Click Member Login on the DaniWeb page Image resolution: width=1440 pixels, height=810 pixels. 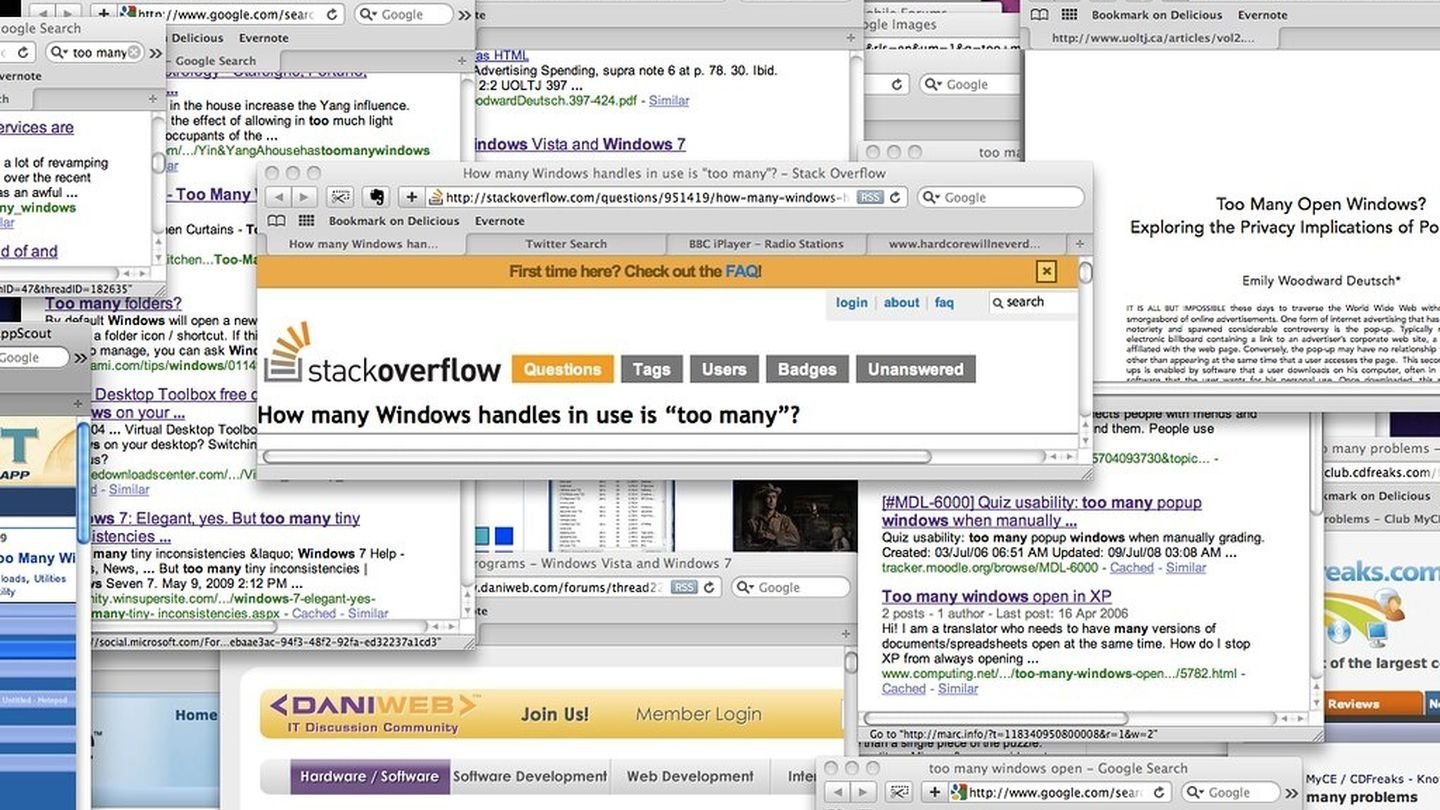coord(698,714)
